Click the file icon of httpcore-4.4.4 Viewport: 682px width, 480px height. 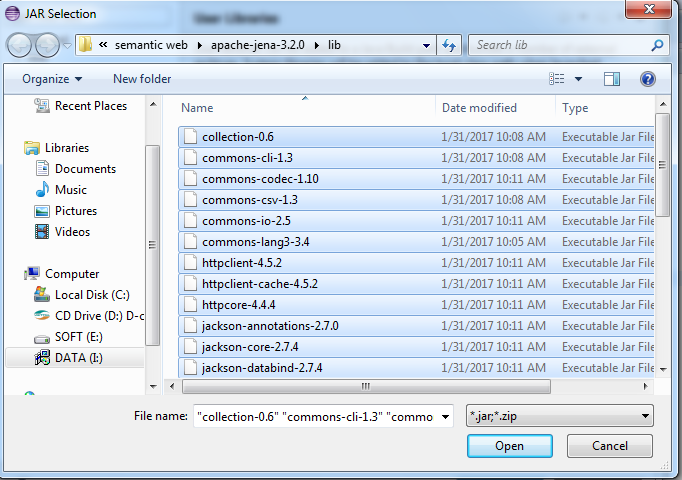190,305
